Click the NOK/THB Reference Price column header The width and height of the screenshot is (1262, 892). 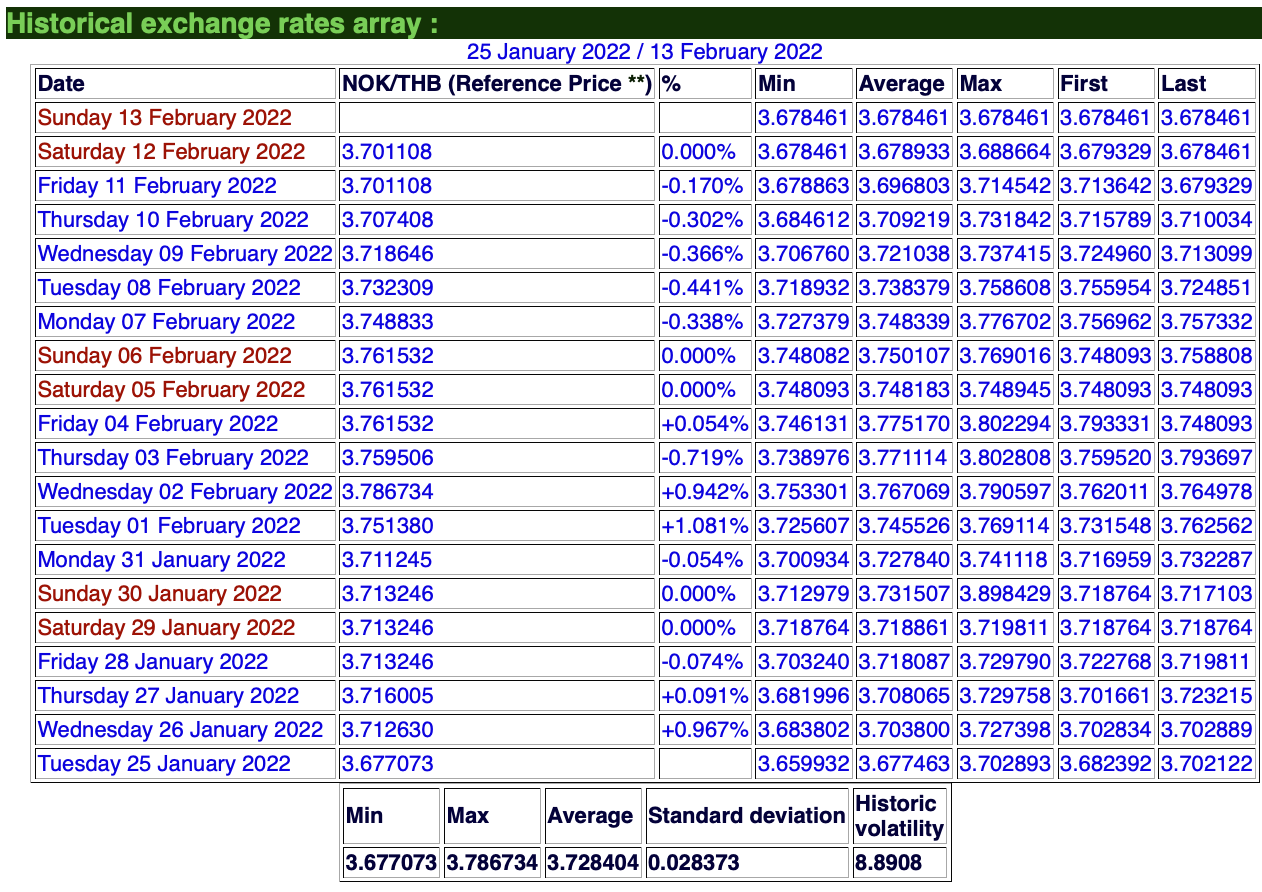click(x=496, y=84)
